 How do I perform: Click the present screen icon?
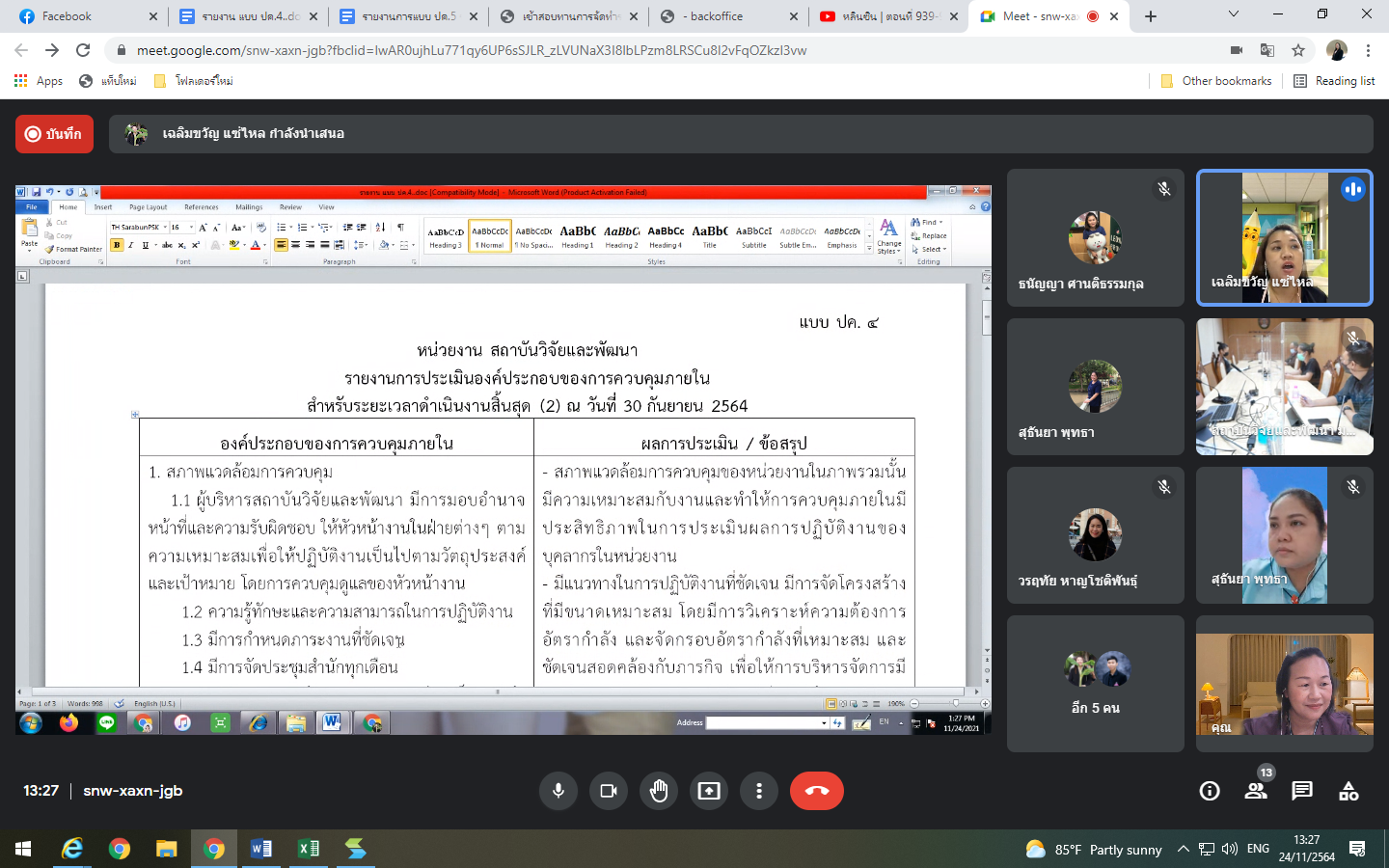pos(709,791)
